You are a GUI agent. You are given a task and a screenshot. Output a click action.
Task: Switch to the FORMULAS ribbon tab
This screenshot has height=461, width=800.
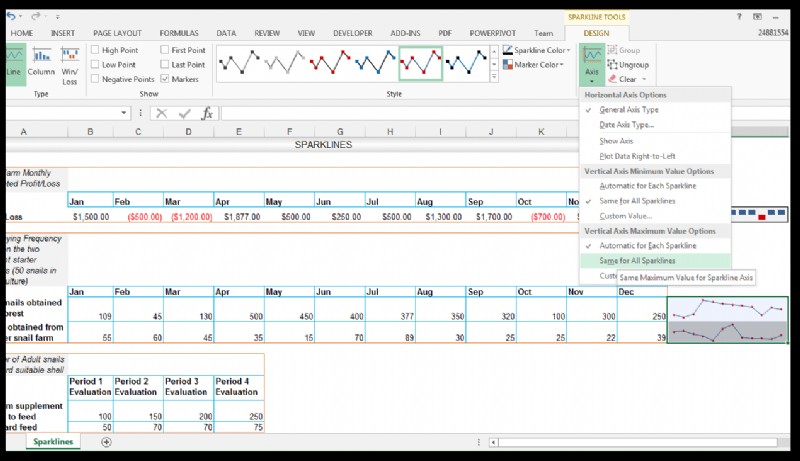(180, 33)
